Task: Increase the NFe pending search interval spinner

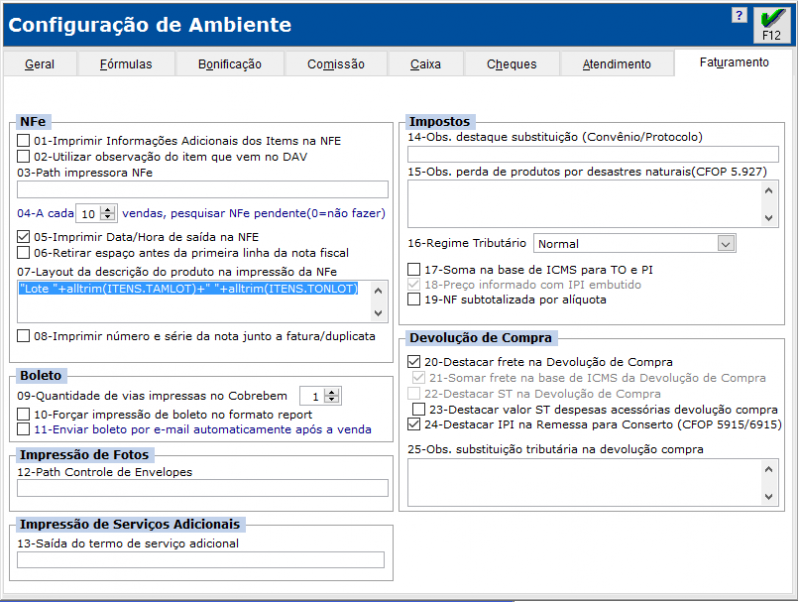Action: 109,208
